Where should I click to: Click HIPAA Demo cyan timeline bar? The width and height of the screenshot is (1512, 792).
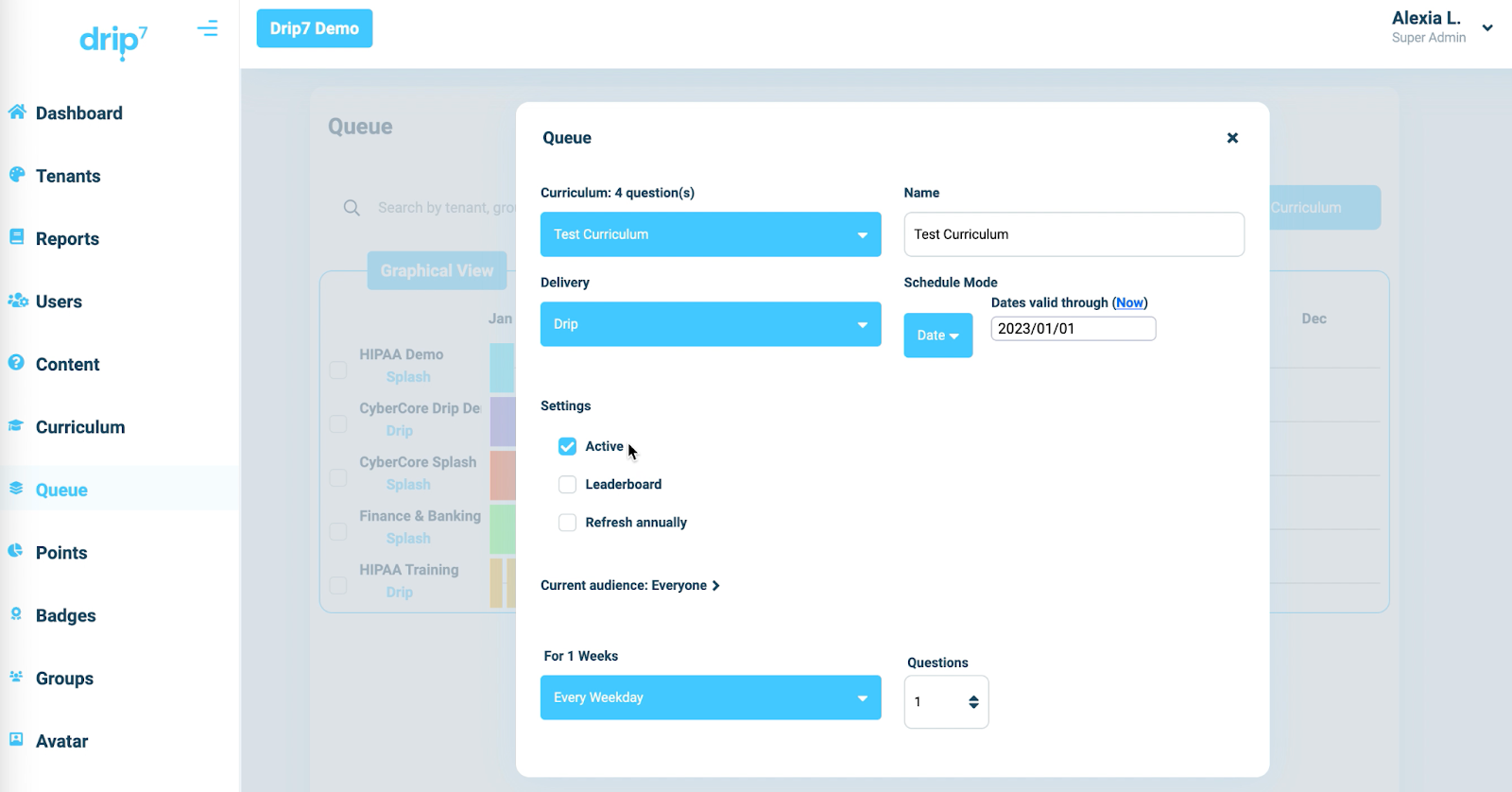[502, 368]
